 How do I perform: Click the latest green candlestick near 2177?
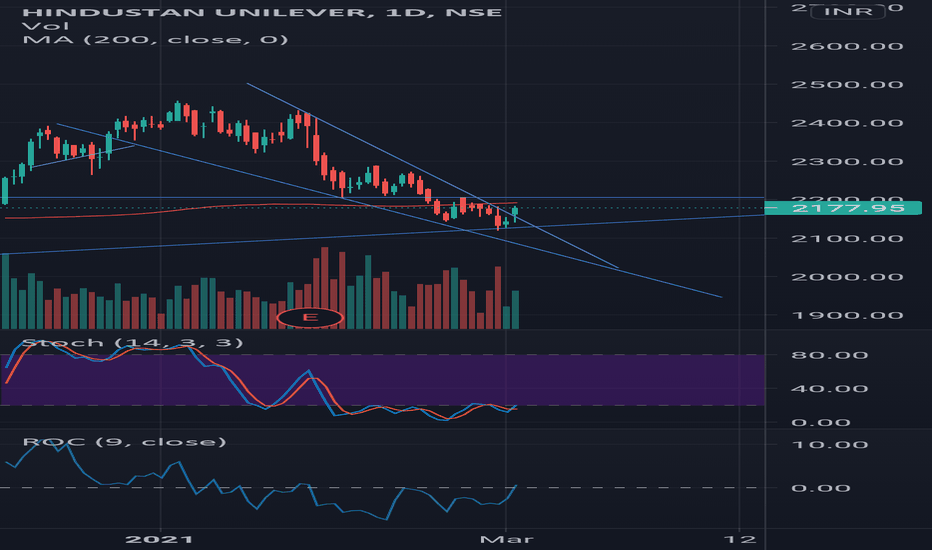point(515,213)
